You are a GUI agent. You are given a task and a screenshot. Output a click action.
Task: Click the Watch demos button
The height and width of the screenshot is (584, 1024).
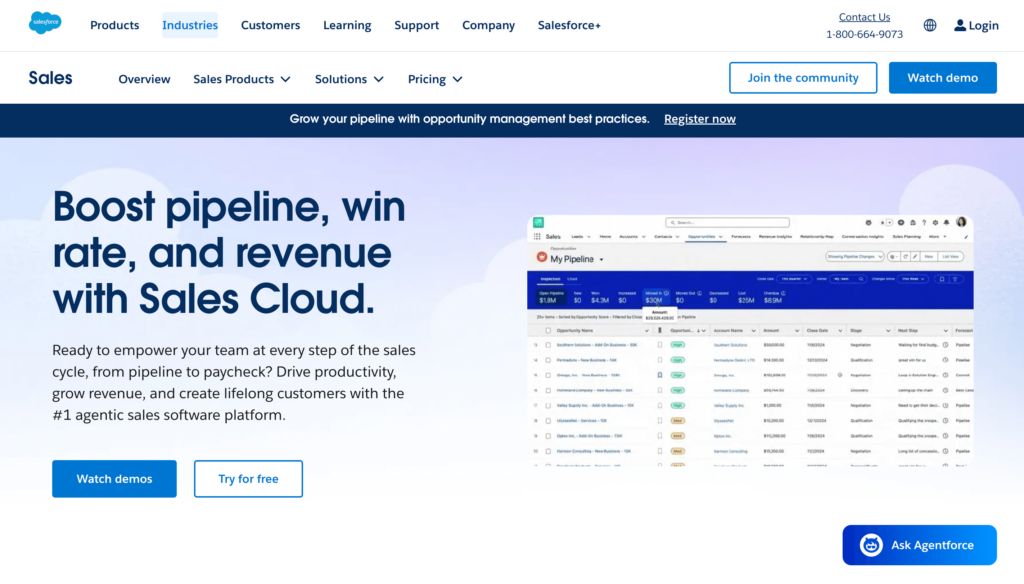coord(114,479)
